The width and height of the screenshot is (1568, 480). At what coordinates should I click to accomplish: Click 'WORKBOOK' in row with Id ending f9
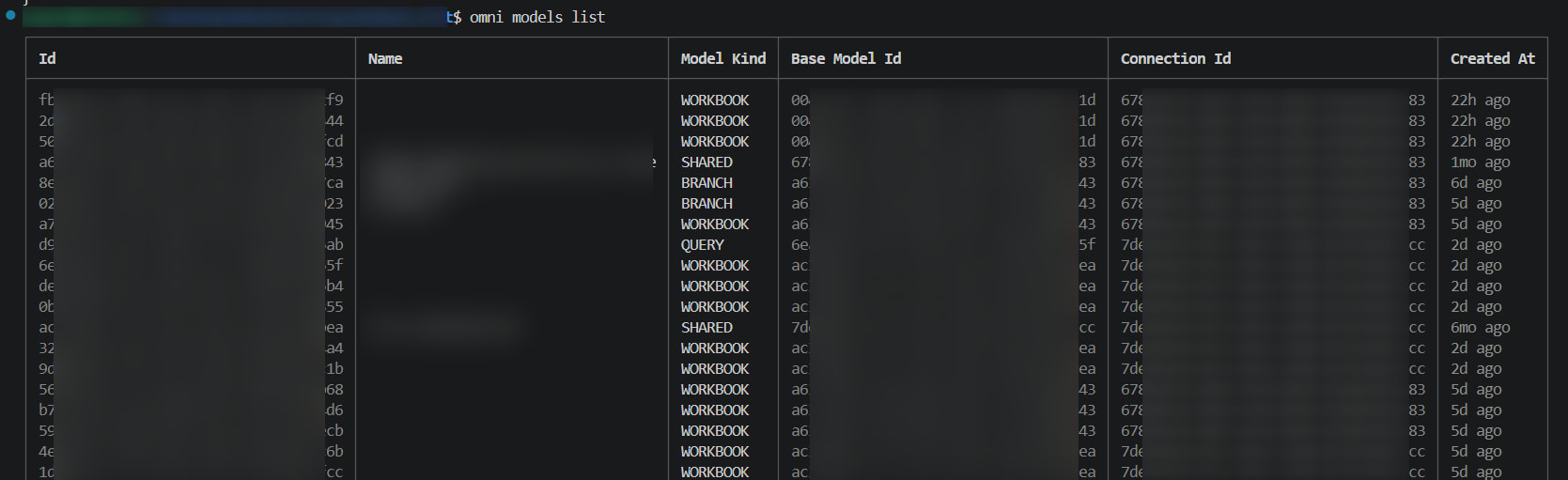[x=715, y=100]
